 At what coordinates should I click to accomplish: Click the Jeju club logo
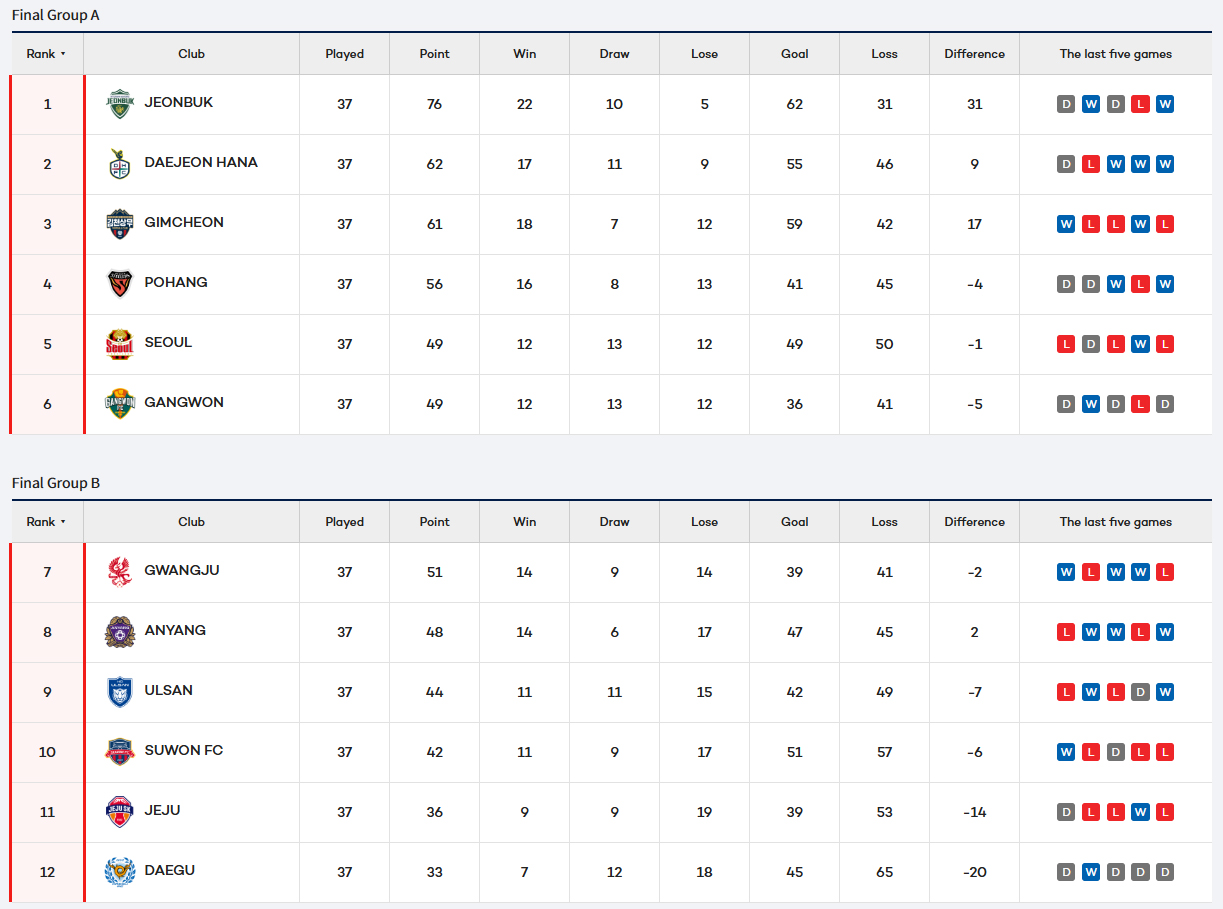click(120, 812)
